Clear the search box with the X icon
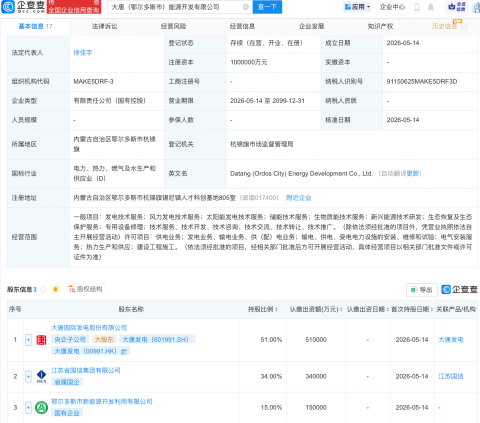 tap(246, 7)
